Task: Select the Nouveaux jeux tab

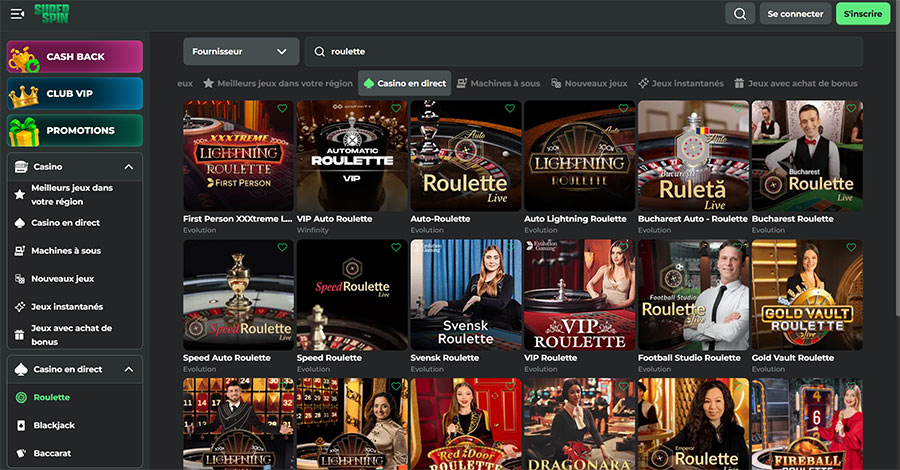Action: [589, 83]
